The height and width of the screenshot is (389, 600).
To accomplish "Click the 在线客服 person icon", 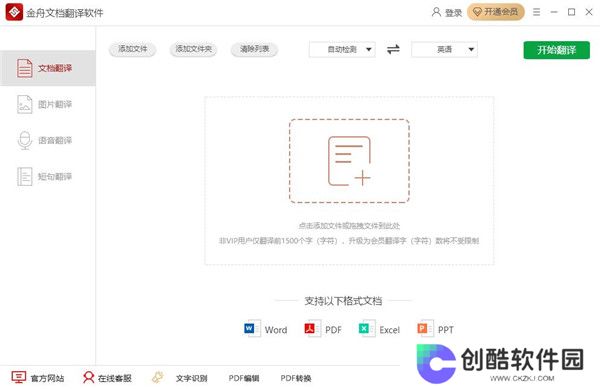I will pyautogui.click(x=88, y=378).
